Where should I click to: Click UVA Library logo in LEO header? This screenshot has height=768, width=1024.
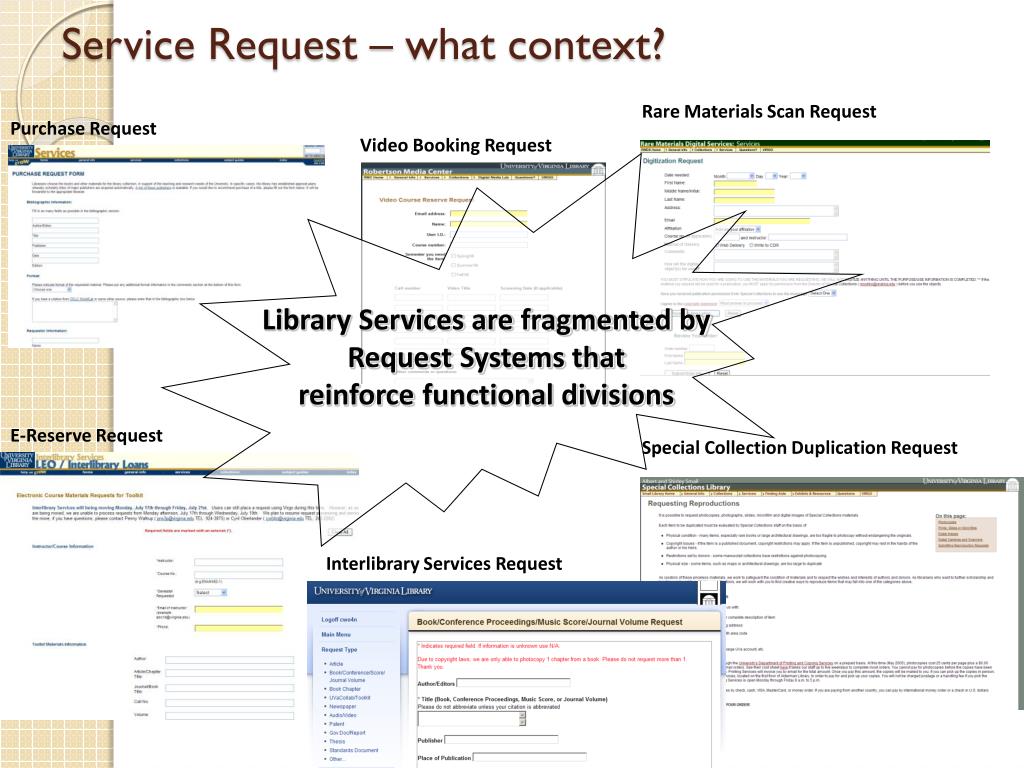click(x=17, y=460)
